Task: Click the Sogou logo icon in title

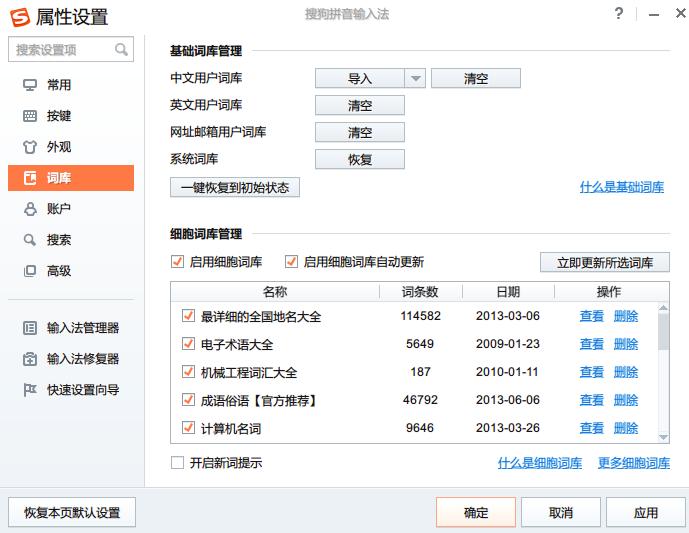Action: tap(20, 17)
